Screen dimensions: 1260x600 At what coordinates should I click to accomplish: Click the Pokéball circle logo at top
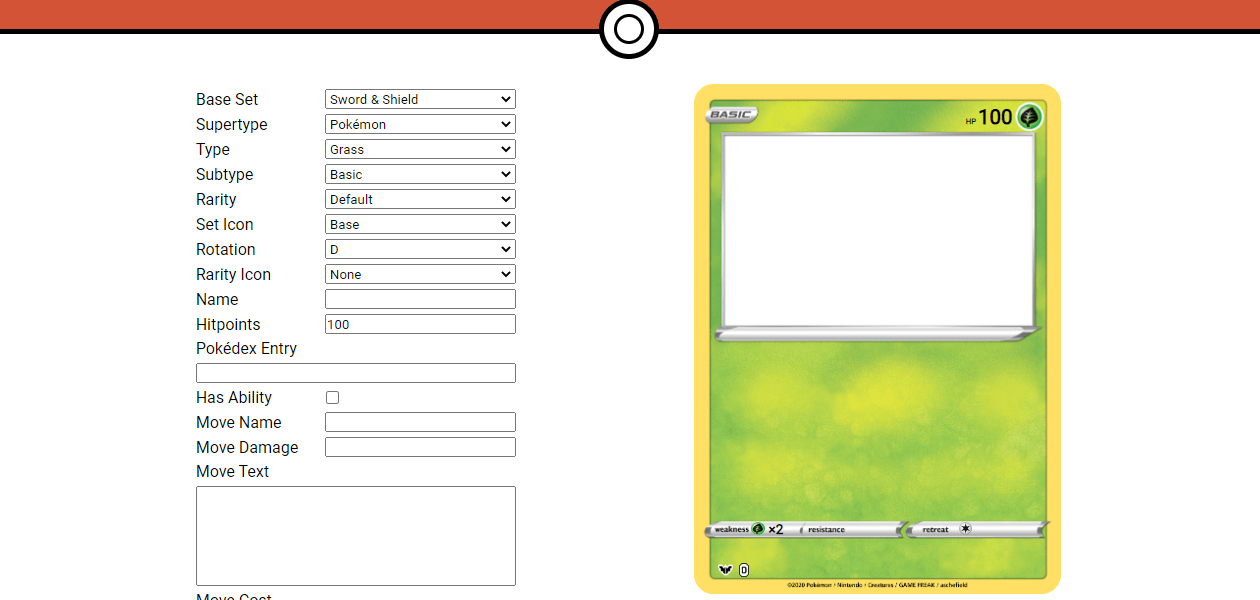[629, 29]
